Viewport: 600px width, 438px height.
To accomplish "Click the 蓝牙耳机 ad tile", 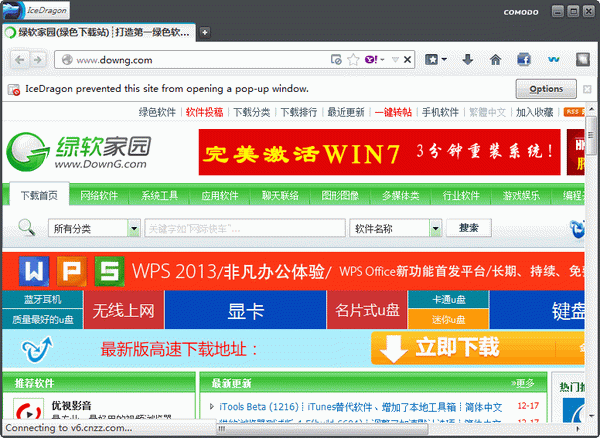I will (42, 300).
